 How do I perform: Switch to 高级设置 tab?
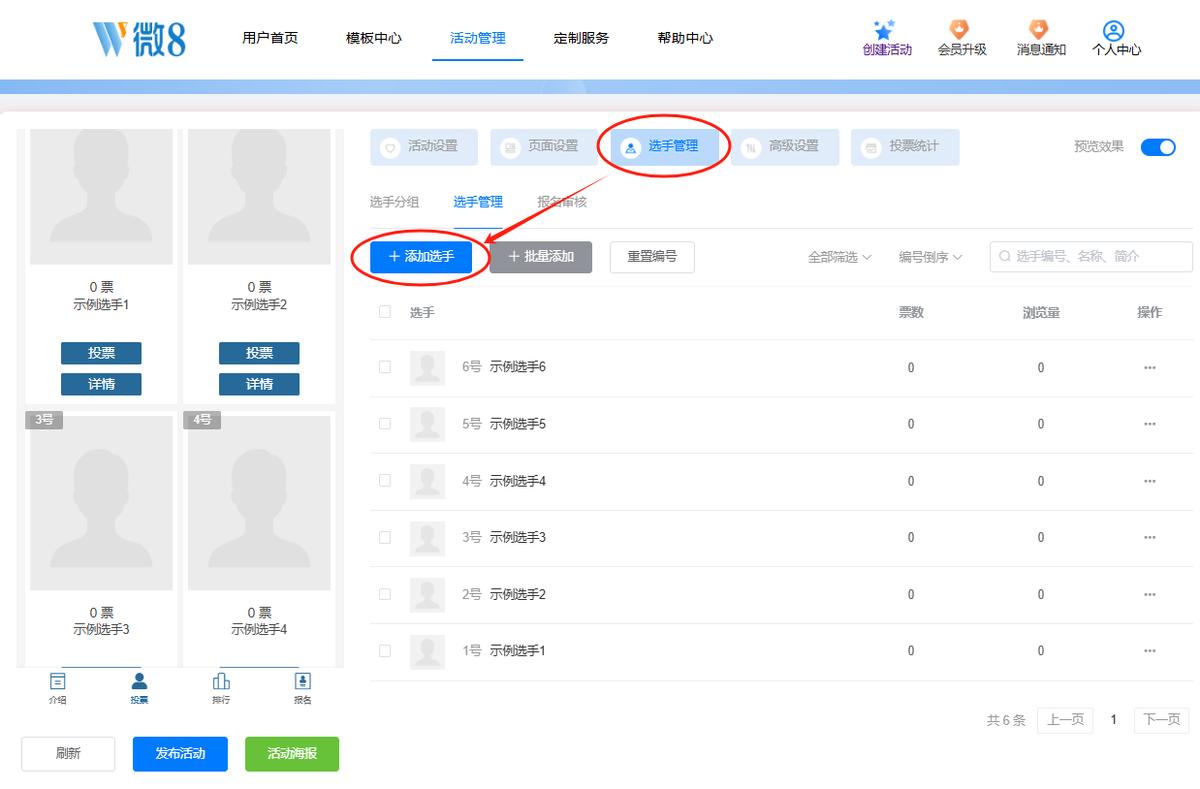click(x=785, y=147)
